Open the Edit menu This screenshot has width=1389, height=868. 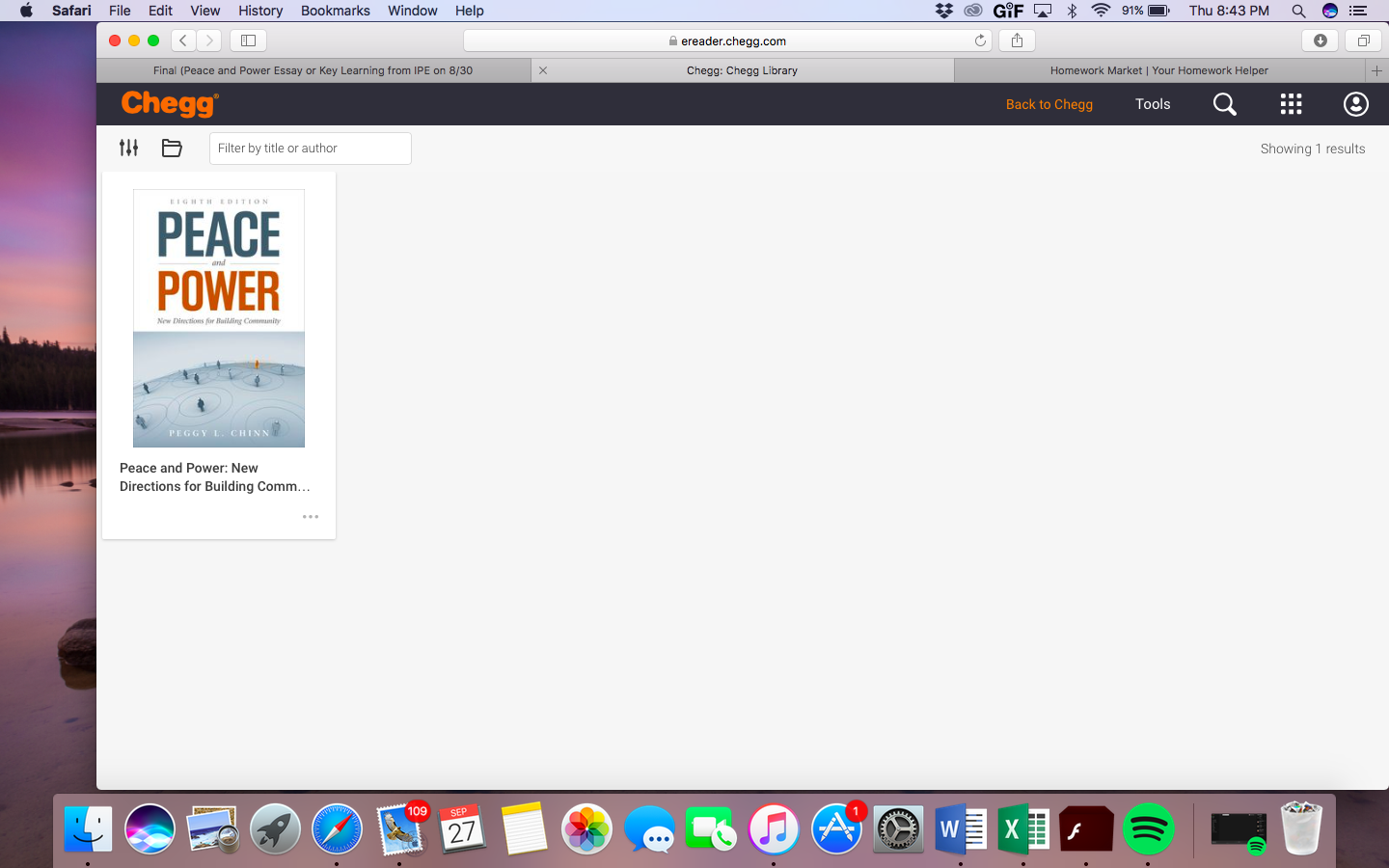(x=160, y=11)
